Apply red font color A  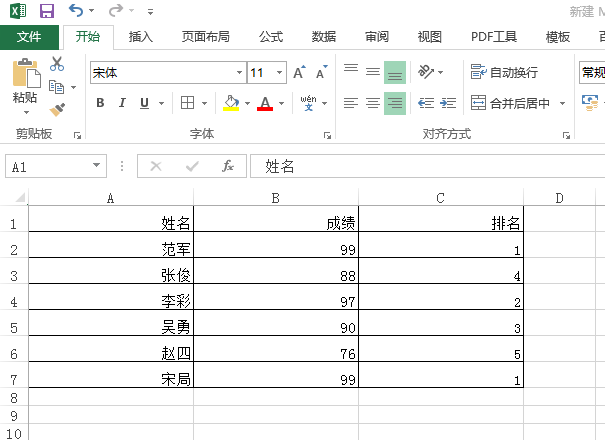[x=265, y=103]
